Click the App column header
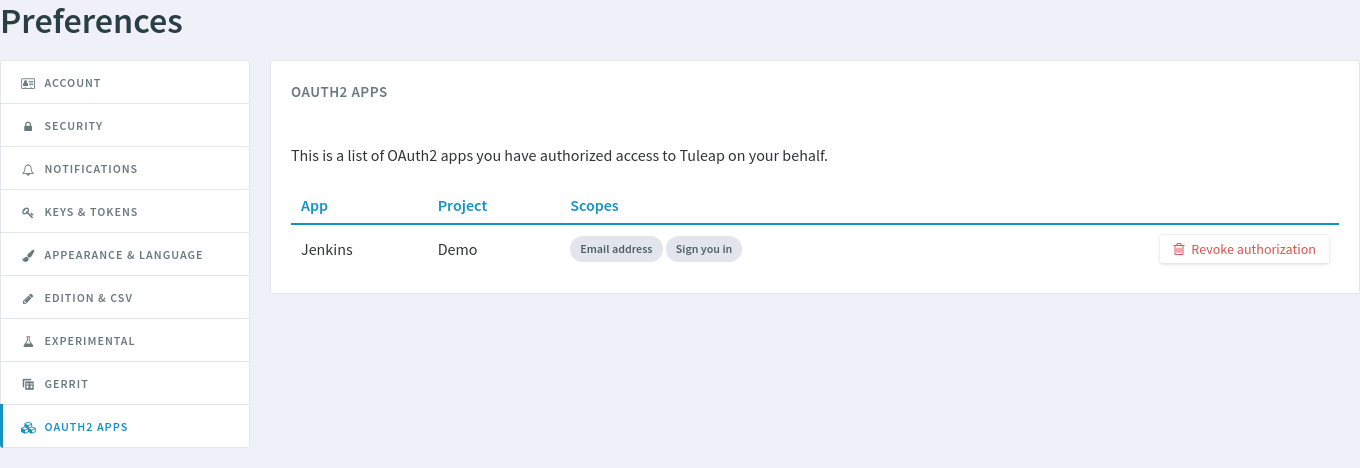Image resolution: width=1360 pixels, height=468 pixels. 314,206
